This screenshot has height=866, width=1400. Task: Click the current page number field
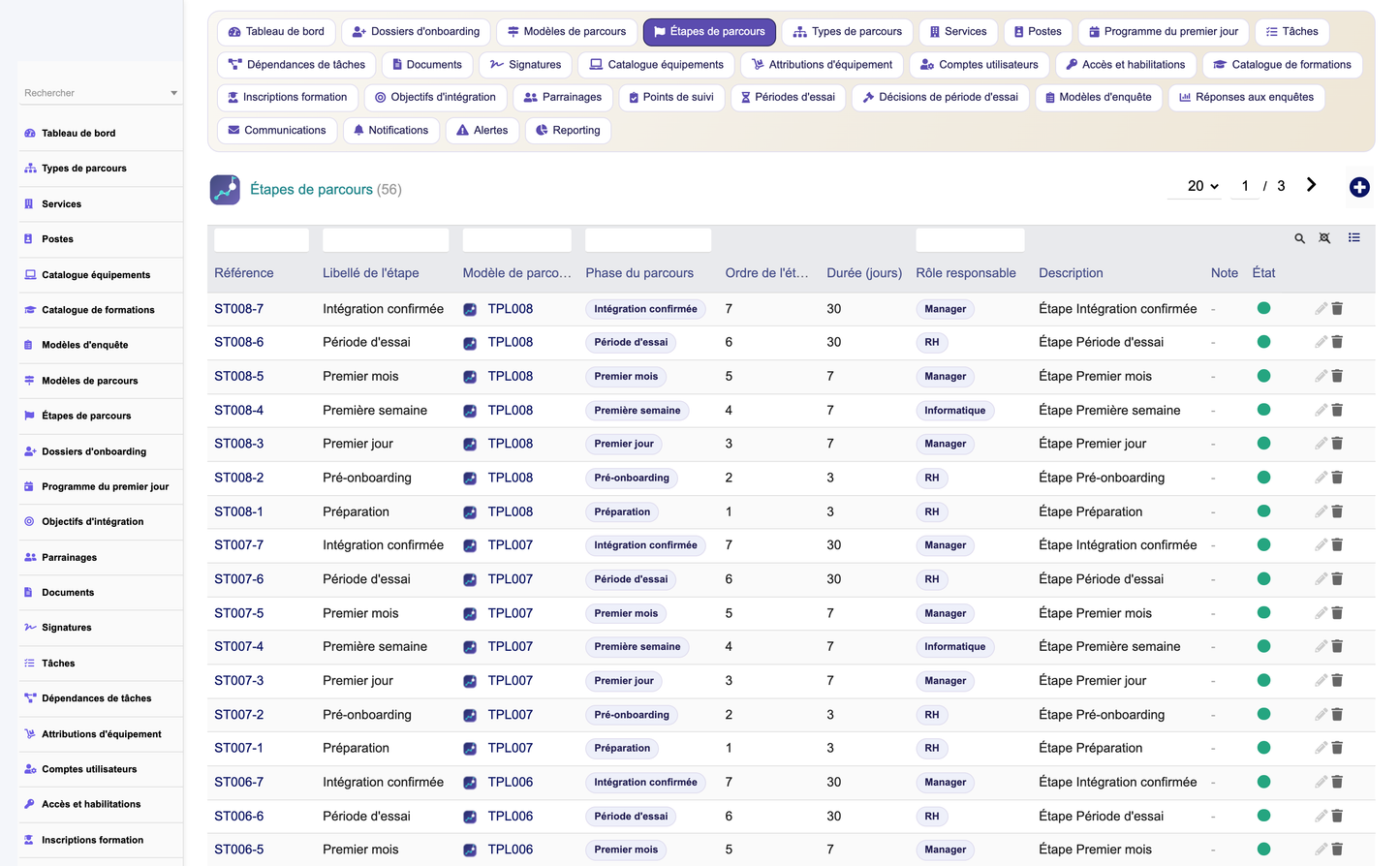[x=1245, y=186]
